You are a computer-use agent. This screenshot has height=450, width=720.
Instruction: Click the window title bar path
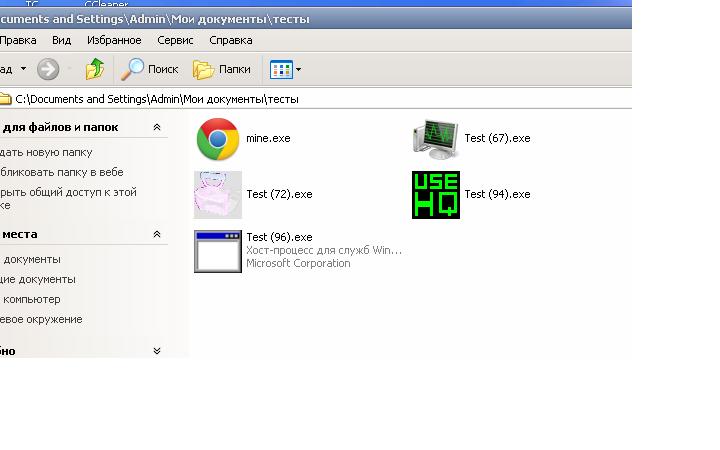[155, 19]
